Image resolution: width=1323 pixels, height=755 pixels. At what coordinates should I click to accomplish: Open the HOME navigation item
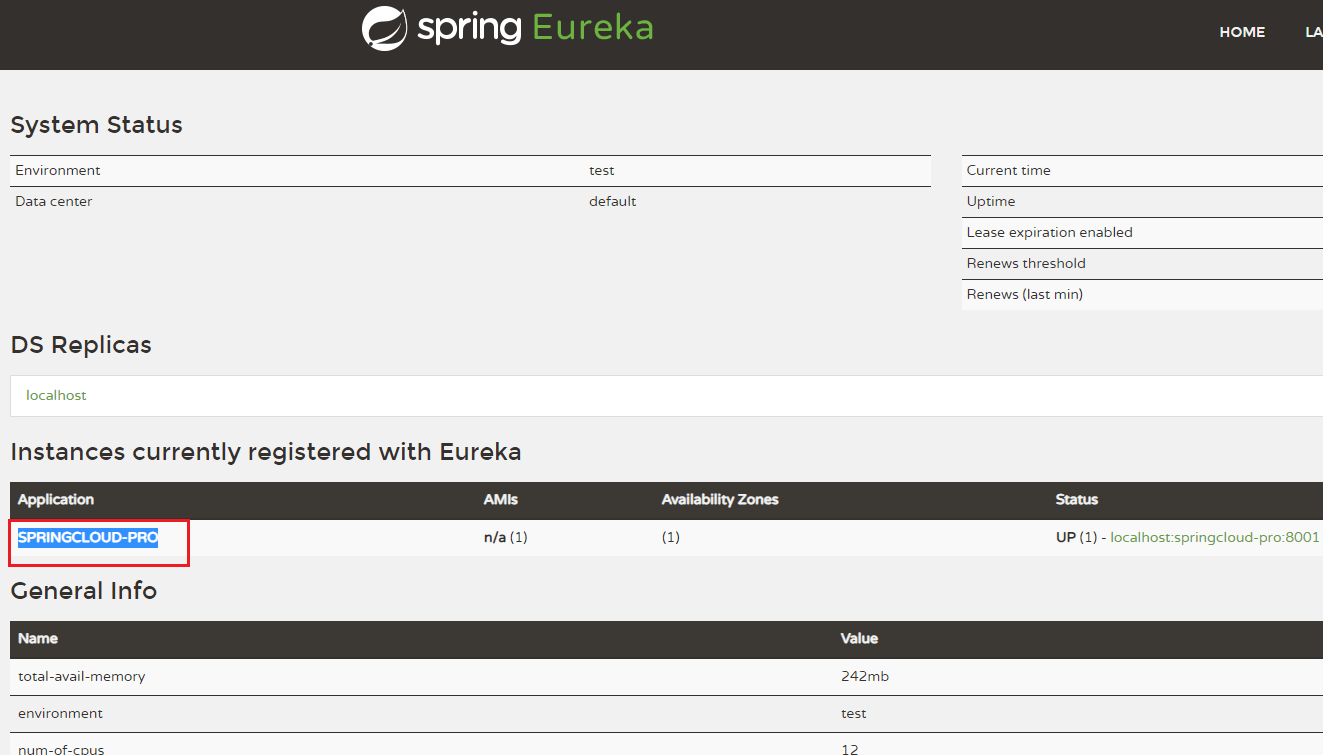point(1242,32)
